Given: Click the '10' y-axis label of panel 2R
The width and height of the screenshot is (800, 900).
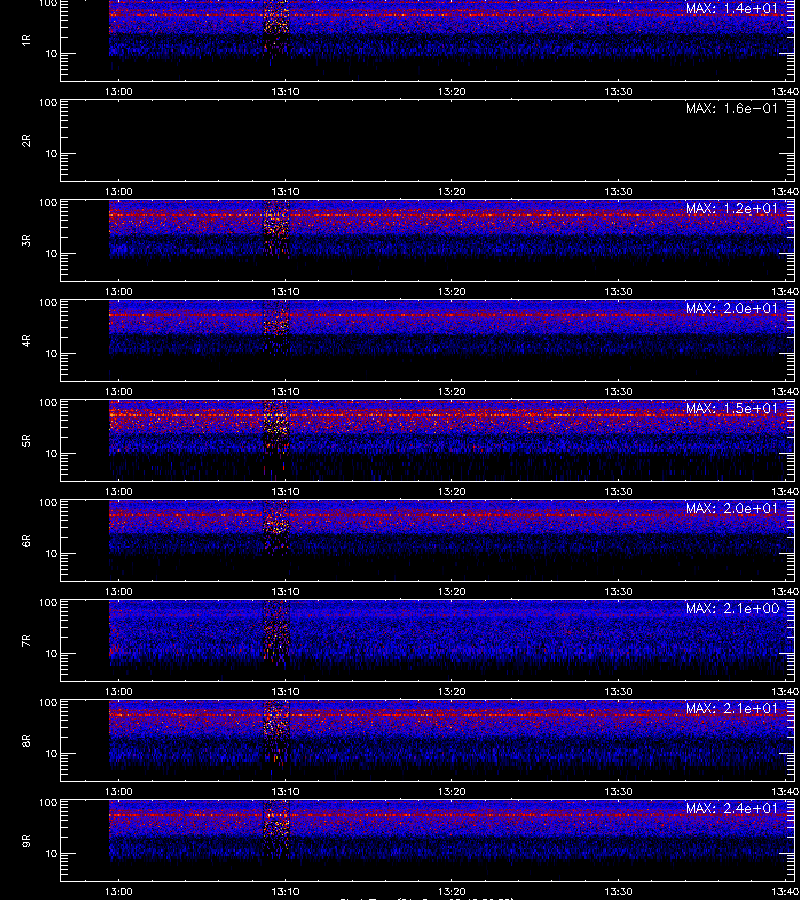Looking at the screenshot, I should point(51,153).
